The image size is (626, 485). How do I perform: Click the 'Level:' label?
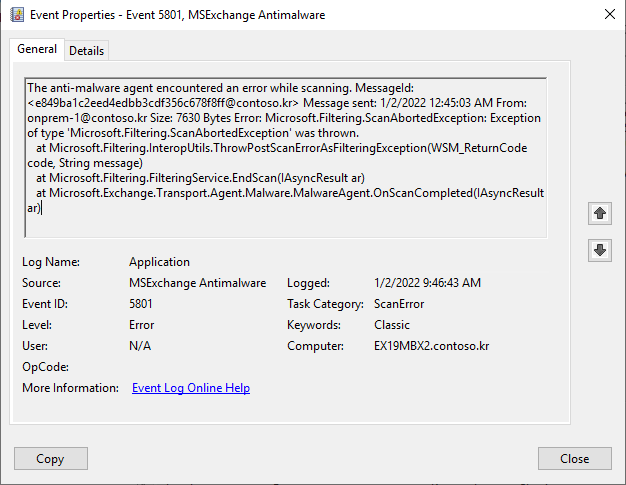pos(37,325)
